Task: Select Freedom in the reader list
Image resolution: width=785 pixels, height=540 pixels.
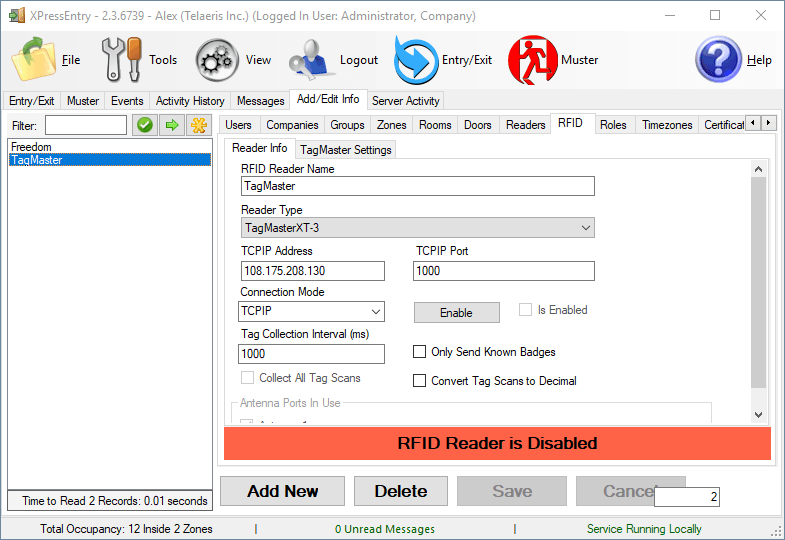Action: tap(110, 147)
